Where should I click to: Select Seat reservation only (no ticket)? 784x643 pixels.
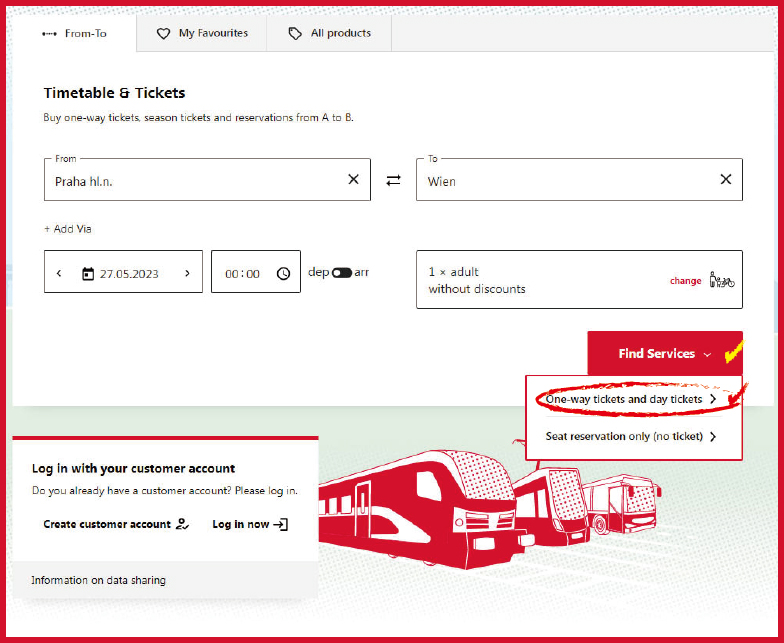click(x=631, y=436)
